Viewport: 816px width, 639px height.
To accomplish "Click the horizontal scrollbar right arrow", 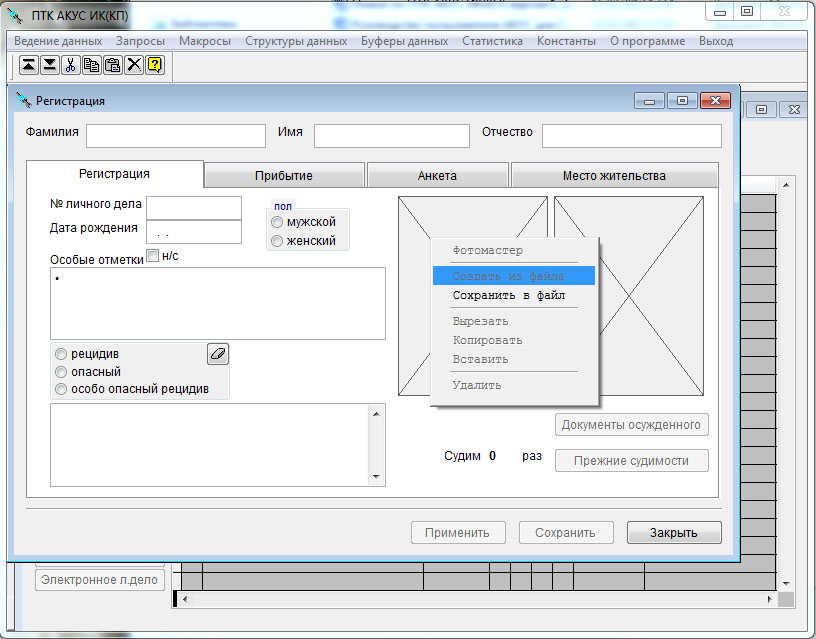I will click(x=769, y=599).
